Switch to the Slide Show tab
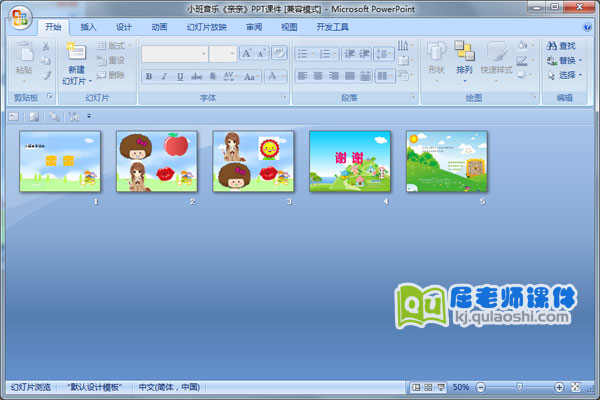This screenshot has width=600, height=400. (207, 27)
